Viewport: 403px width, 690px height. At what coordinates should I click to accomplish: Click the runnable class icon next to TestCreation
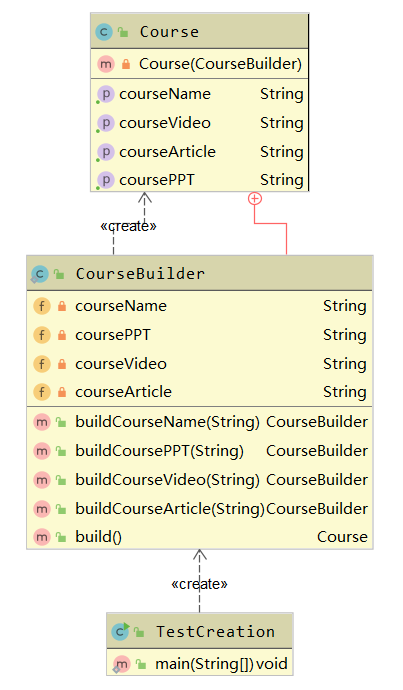pos(120,632)
